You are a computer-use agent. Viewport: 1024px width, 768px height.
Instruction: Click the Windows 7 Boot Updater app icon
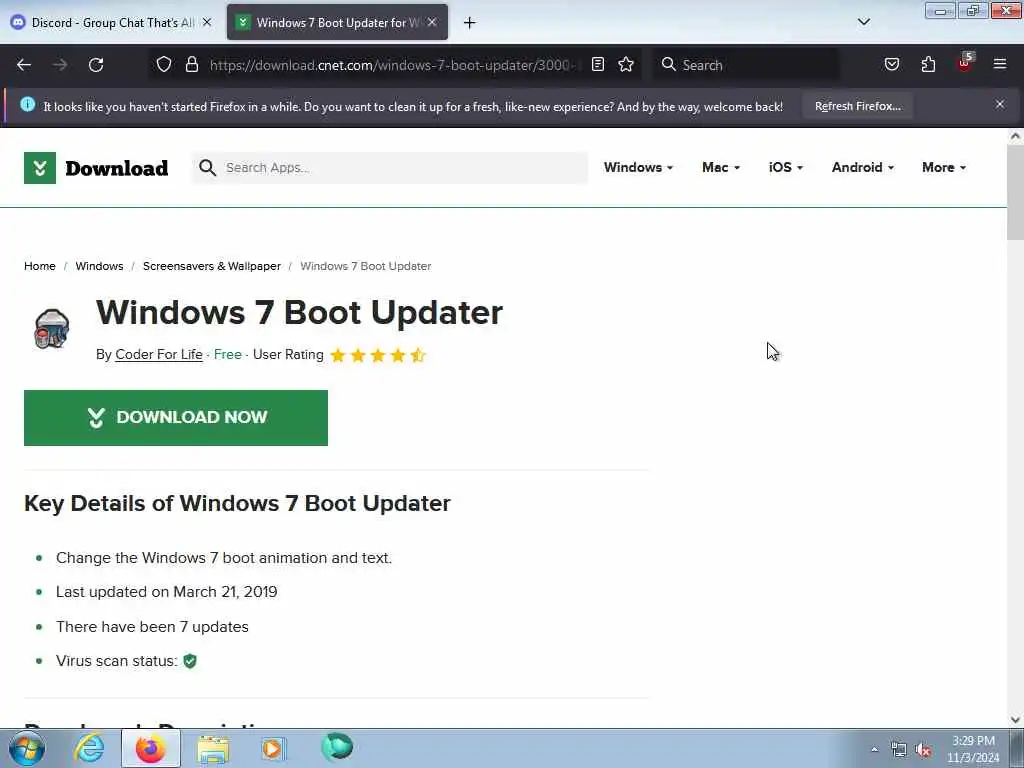[x=52, y=328]
